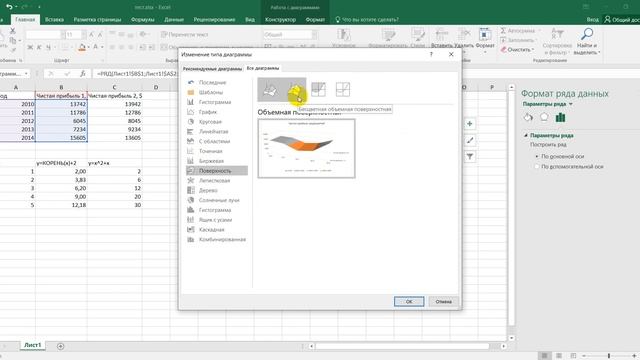Click the Вход sign-in link
The width and height of the screenshot is (640, 360).
click(593, 19)
